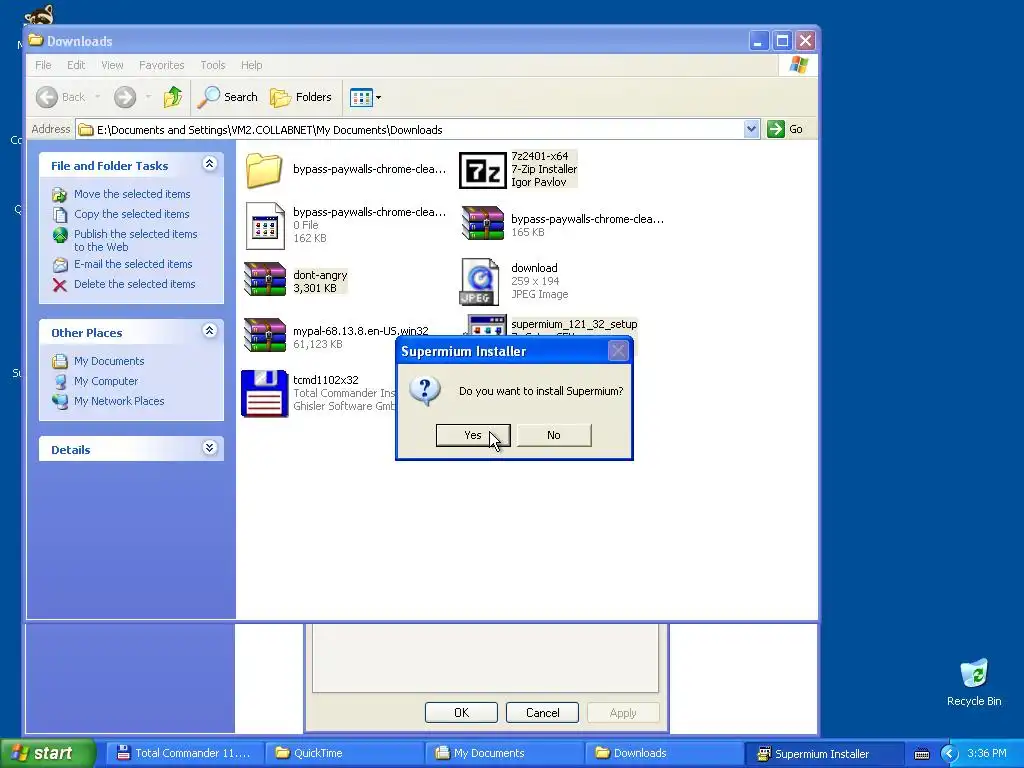Viewport: 1024px width, 768px height.
Task: Select the bypass-paywalls folder icon
Action: (x=264, y=170)
